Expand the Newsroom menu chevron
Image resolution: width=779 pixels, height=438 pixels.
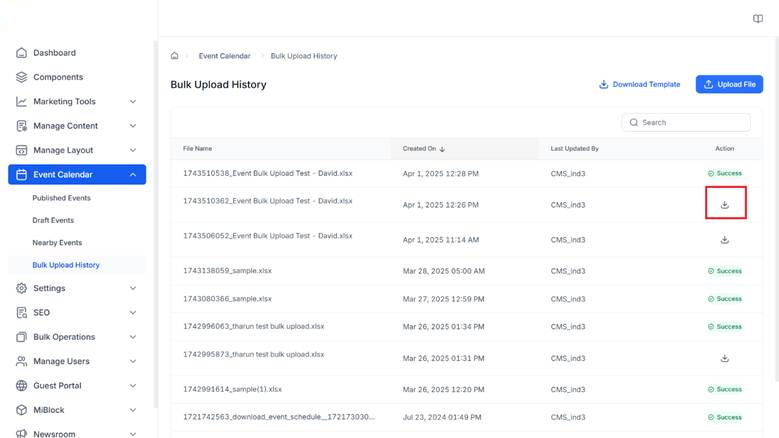point(133,434)
